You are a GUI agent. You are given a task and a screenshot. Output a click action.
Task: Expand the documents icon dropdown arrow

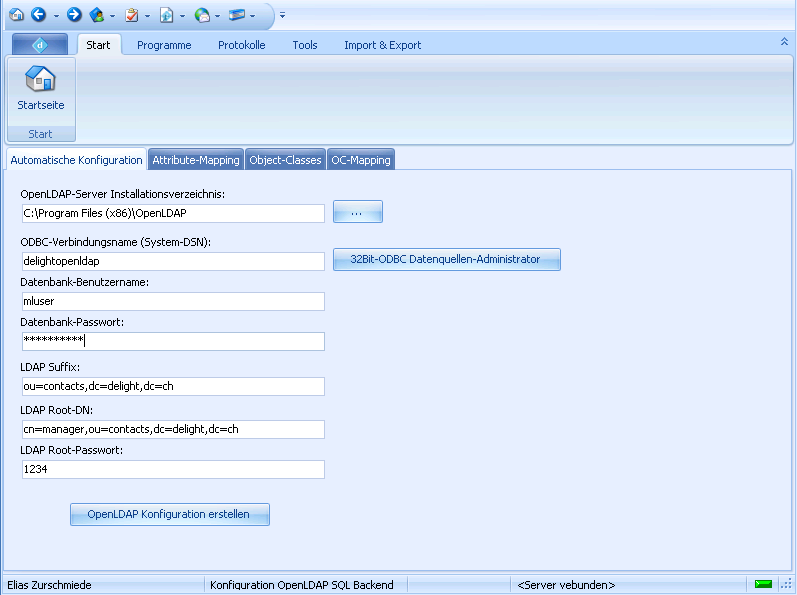182,16
